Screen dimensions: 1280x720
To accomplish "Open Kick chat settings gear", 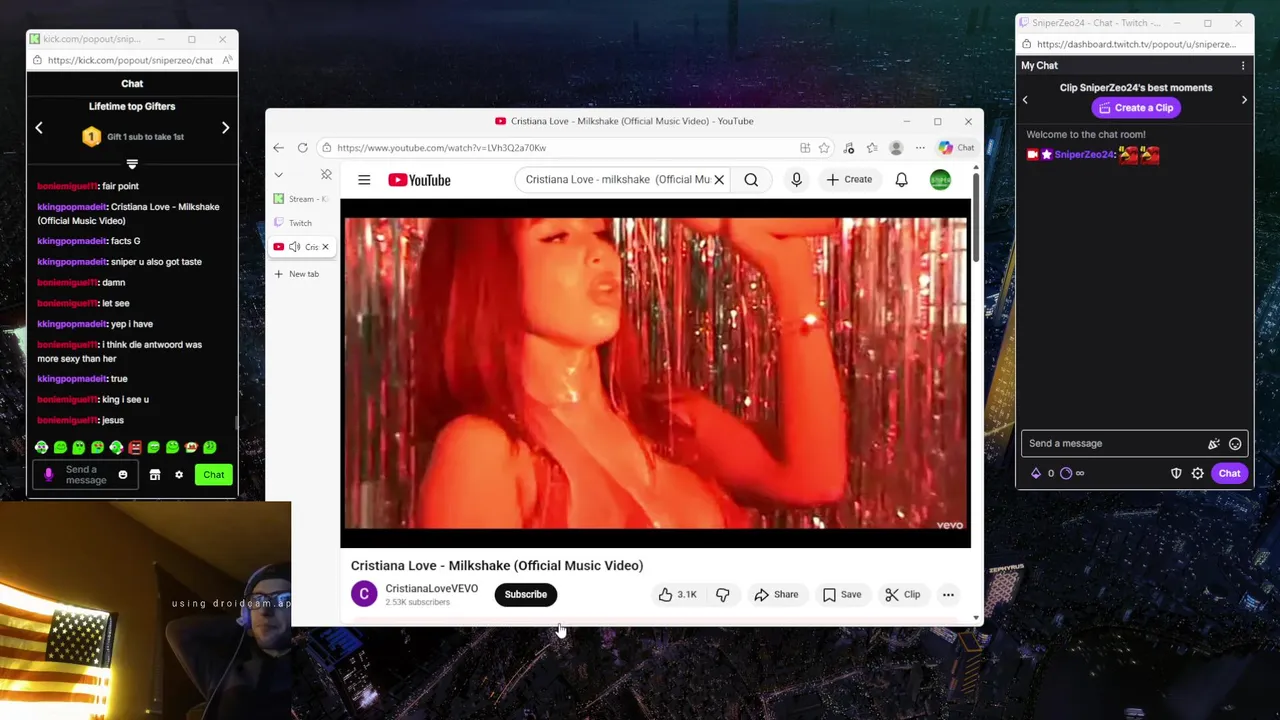I will (x=179, y=475).
